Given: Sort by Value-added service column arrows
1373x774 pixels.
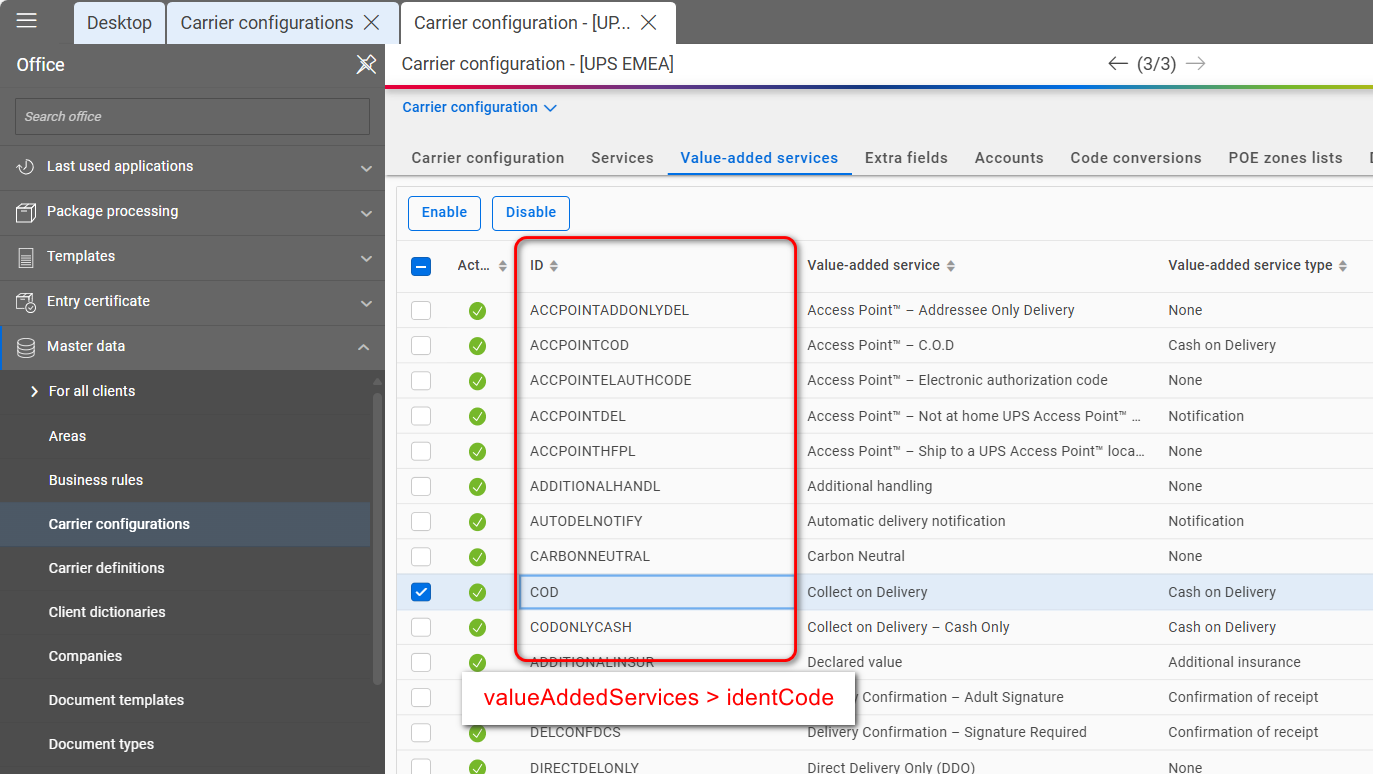Looking at the screenshot, I should 951,266.
